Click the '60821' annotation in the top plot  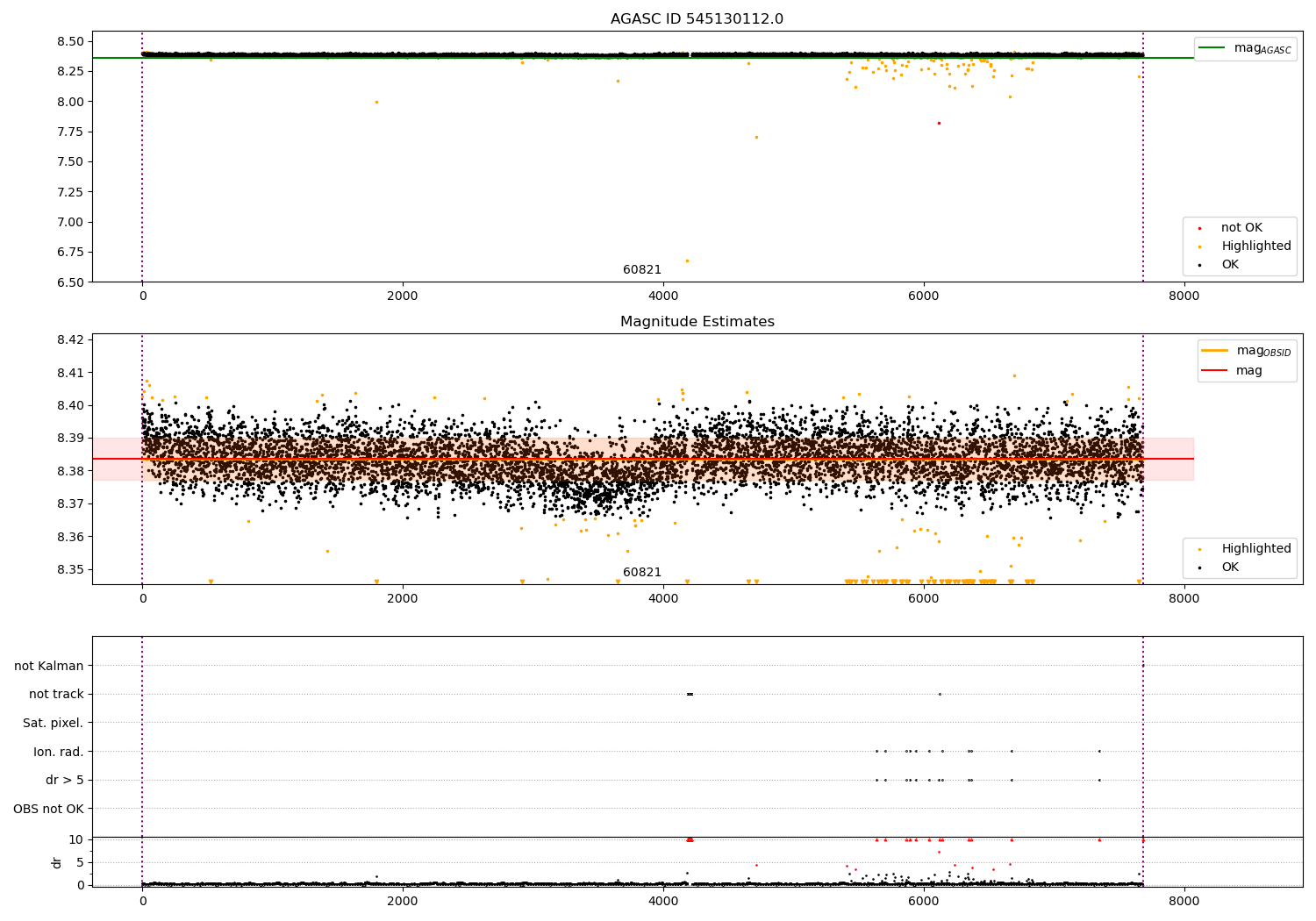(x=642, y=269)
